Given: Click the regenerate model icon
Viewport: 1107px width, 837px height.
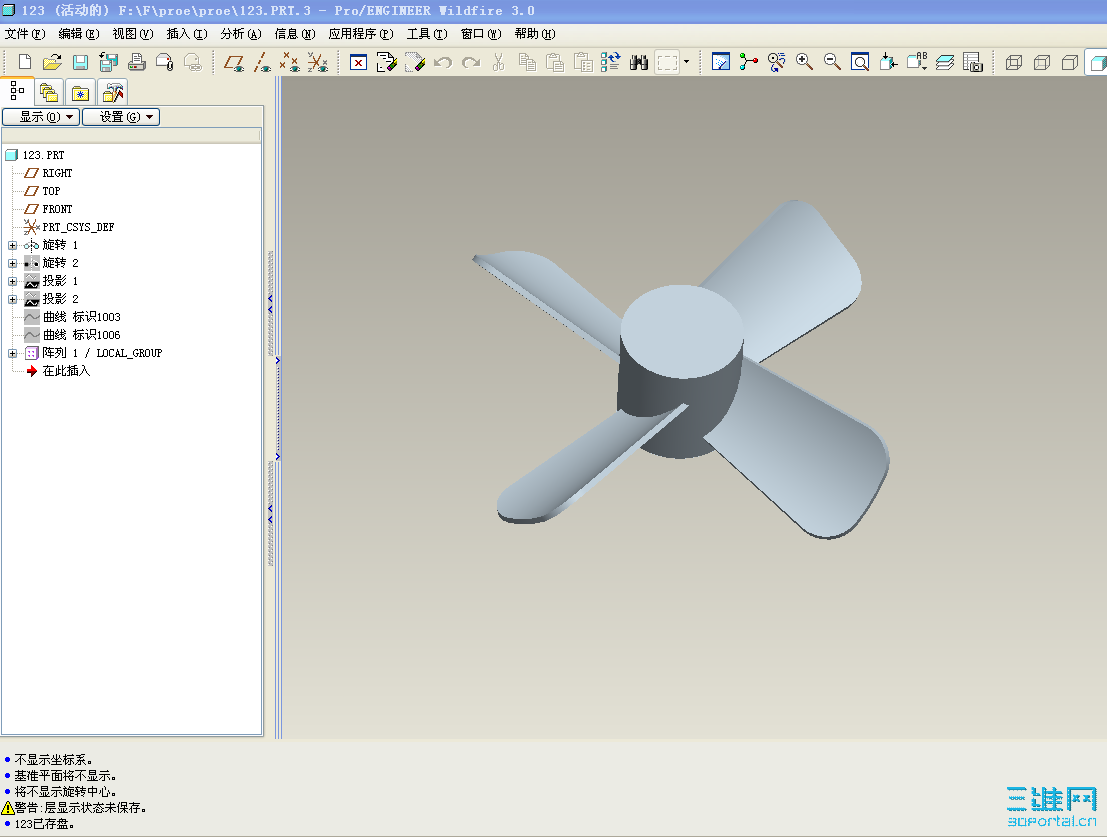Looking at the screenshot, I should 611,62.
